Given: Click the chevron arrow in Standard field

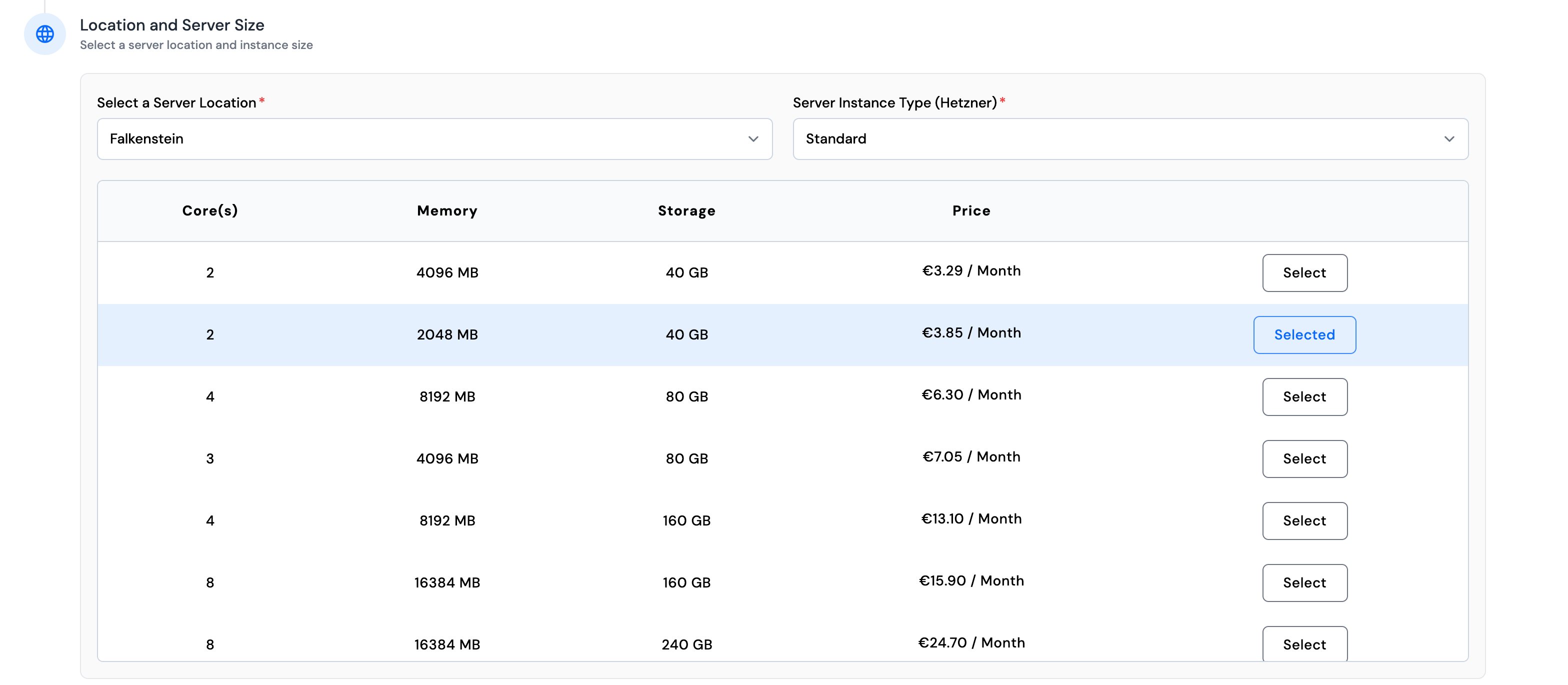Looking at the screenshot, I should (1448, 139).
